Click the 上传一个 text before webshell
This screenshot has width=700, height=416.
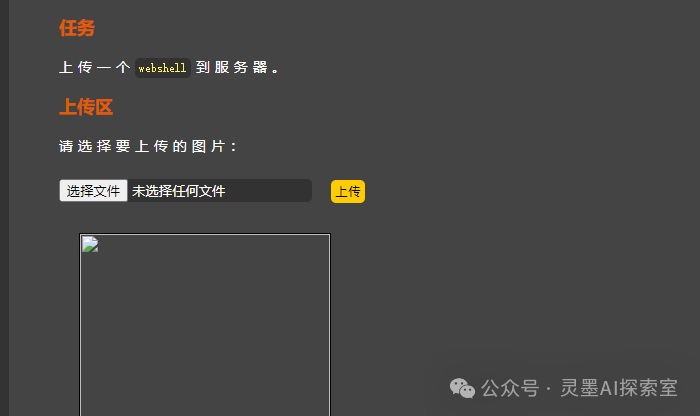pyautogui.click(x=95, y=67)
